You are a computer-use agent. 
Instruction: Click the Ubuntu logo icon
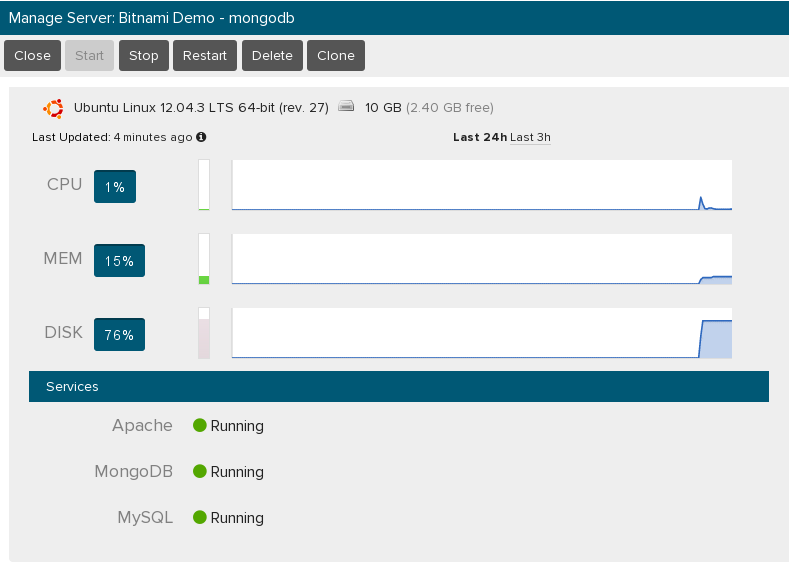(x=53, y=108)
